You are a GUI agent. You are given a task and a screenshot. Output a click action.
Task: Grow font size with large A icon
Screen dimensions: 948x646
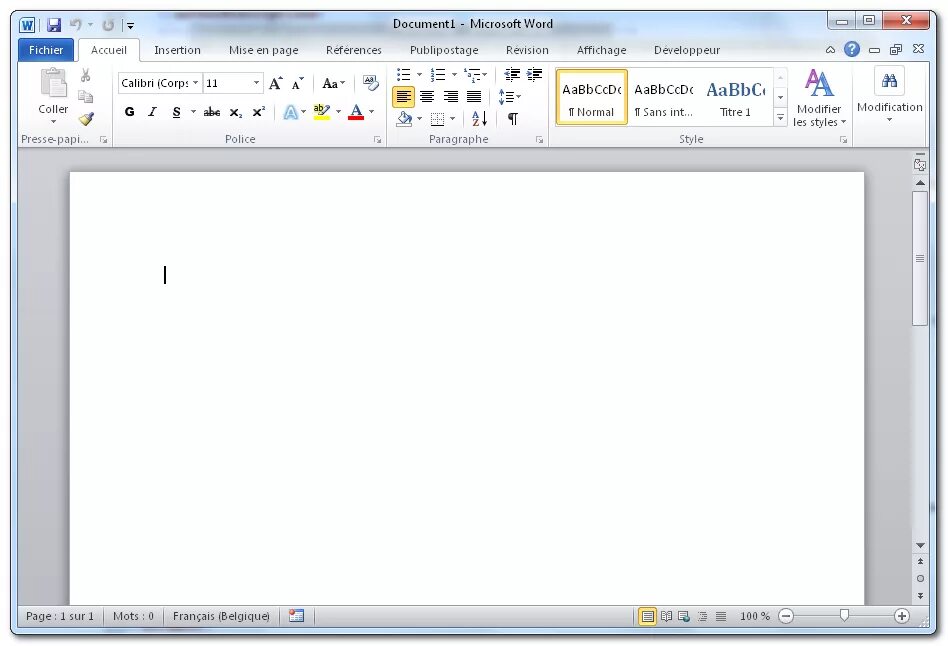pos(276,83)
